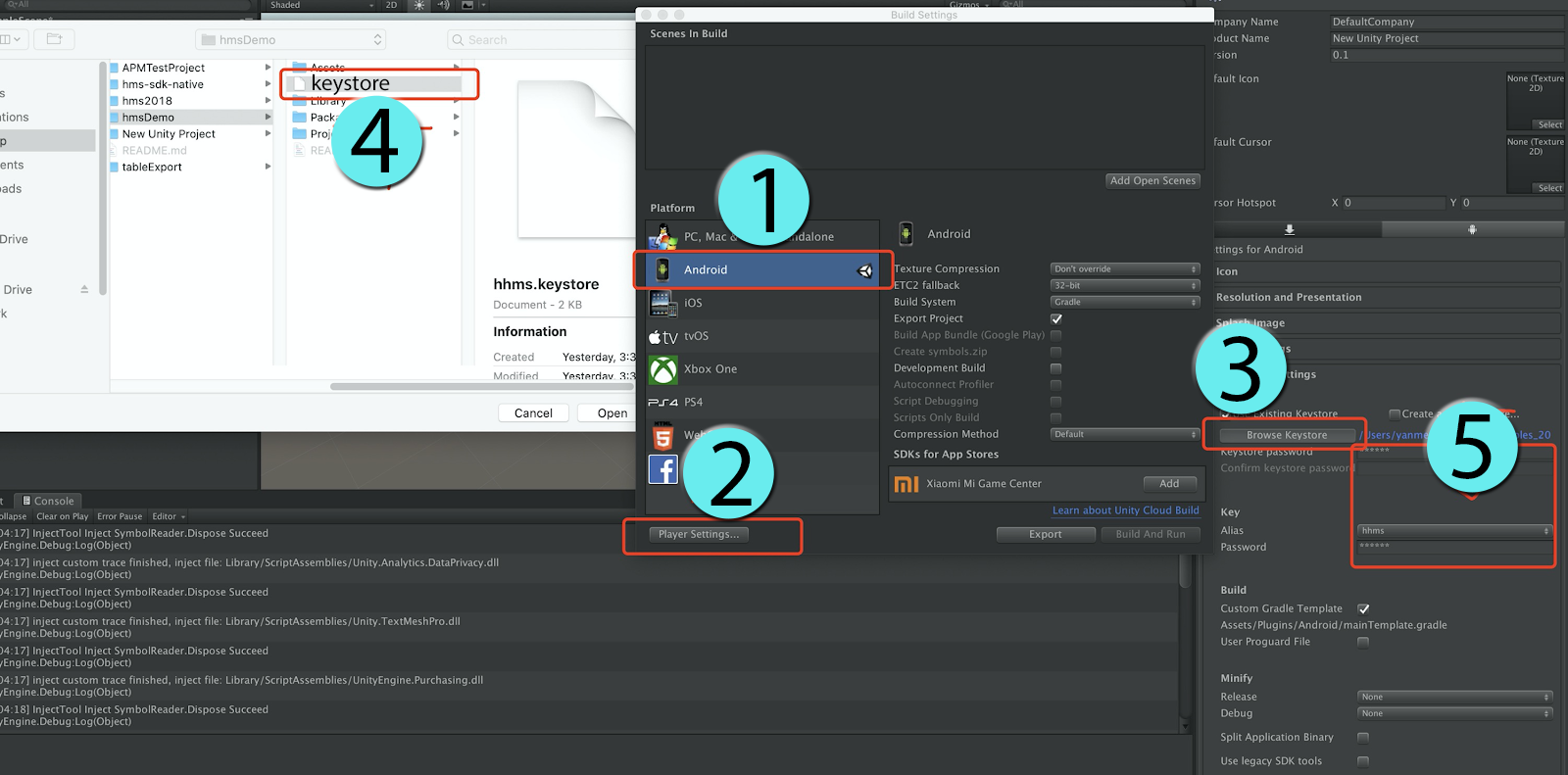Screen dimensions: 1568x775
Task: Toggle scene lighting sun icon
Action: 419,5
